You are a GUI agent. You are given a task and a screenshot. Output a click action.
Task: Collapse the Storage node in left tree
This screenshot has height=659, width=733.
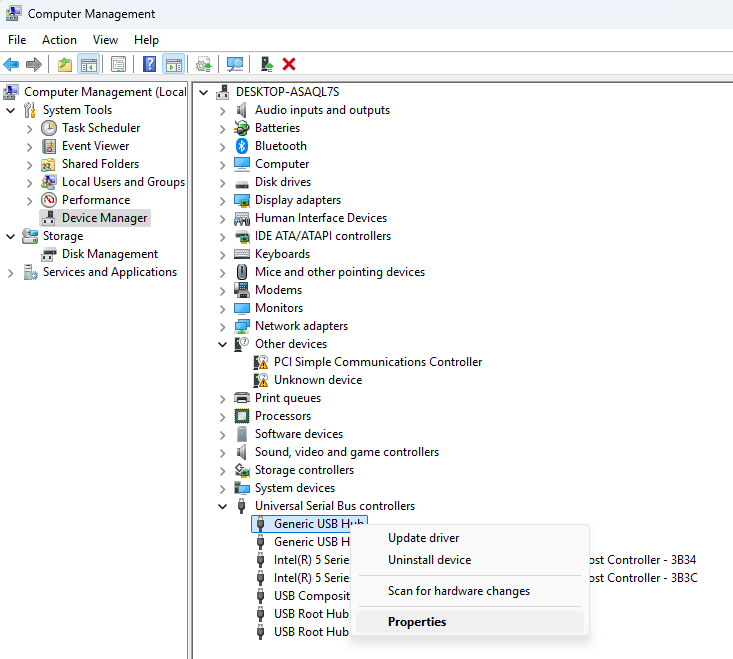pyautogui.click(x=11, y=236)
